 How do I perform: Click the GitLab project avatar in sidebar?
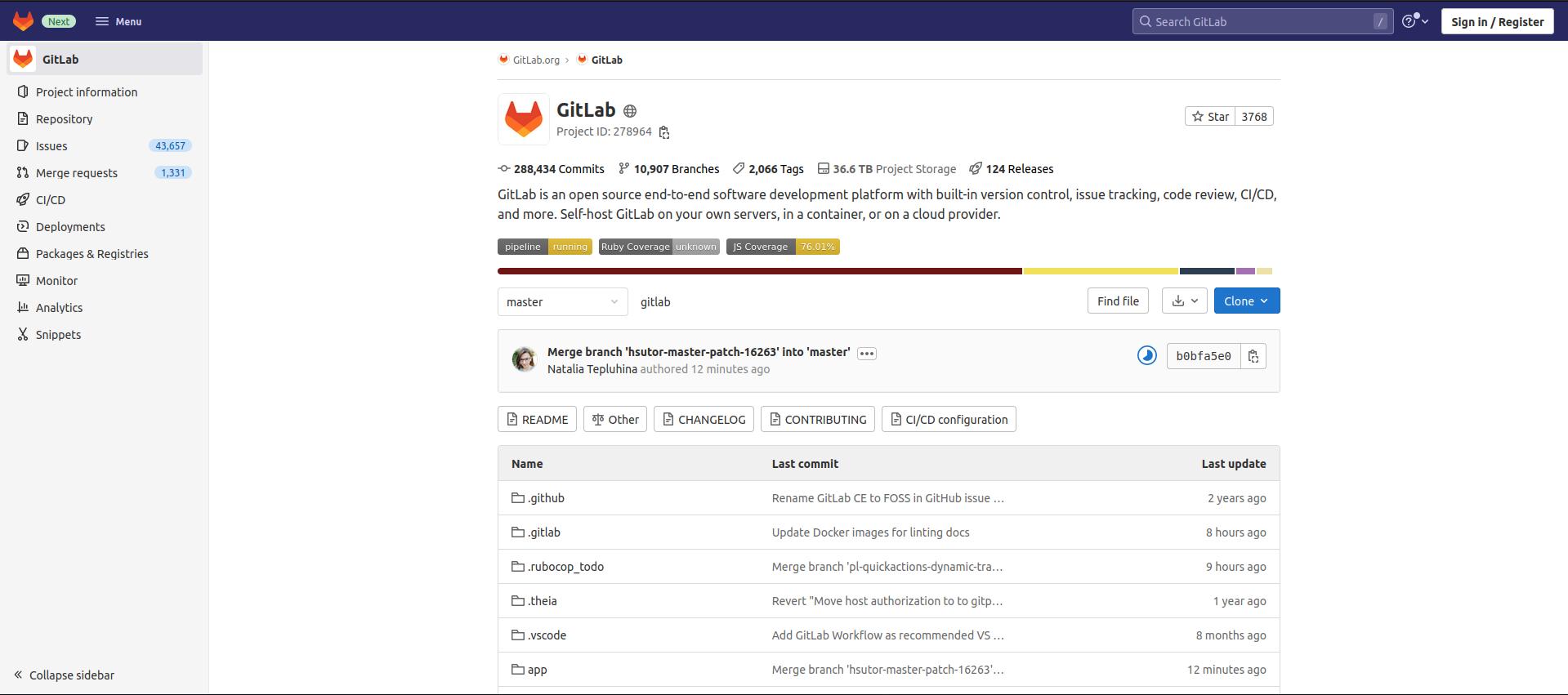[24, 59]
